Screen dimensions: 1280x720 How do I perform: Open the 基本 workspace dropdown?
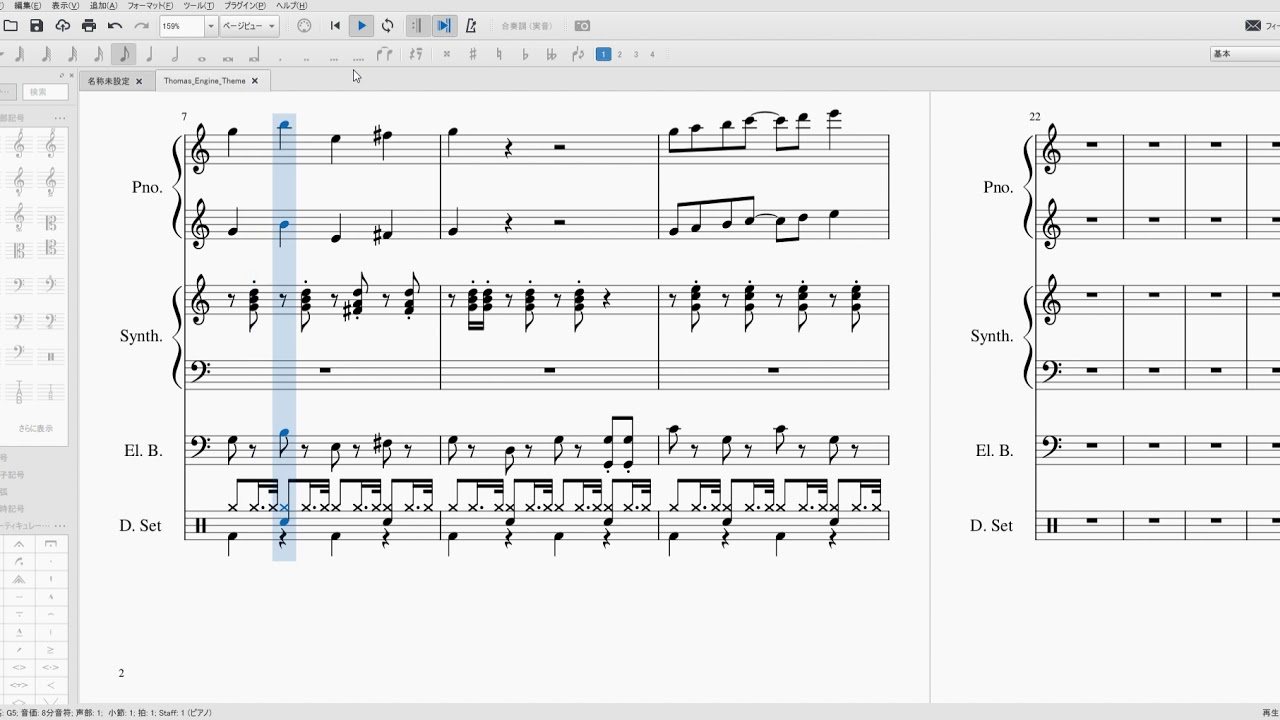(x=1244, y=54)
